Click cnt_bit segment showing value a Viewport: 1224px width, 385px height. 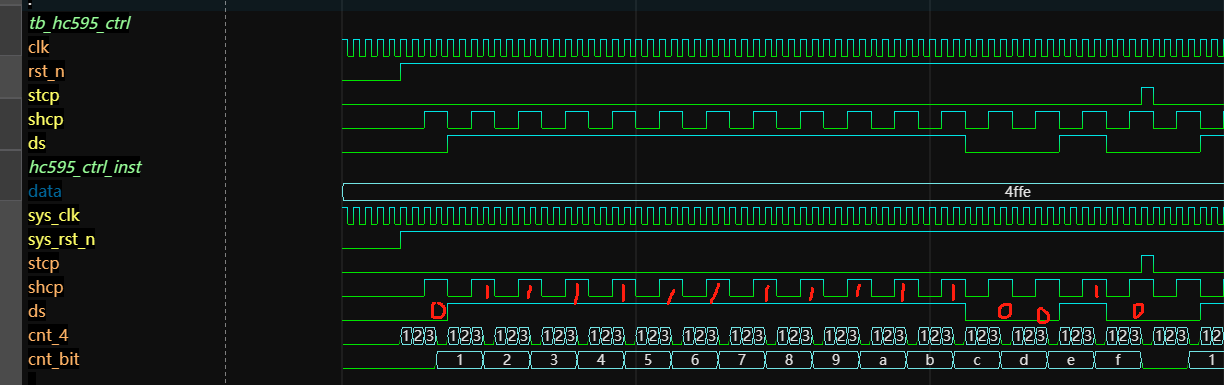882,360
